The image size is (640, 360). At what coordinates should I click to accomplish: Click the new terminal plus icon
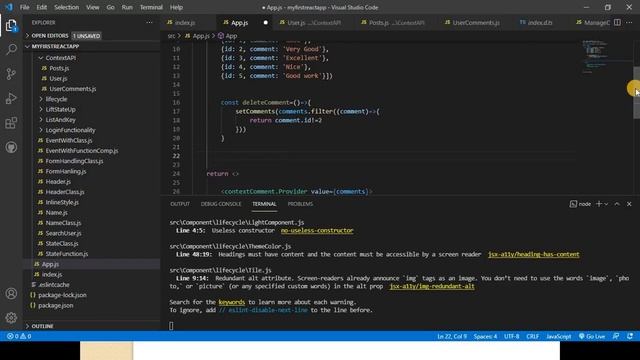(599, 204)
